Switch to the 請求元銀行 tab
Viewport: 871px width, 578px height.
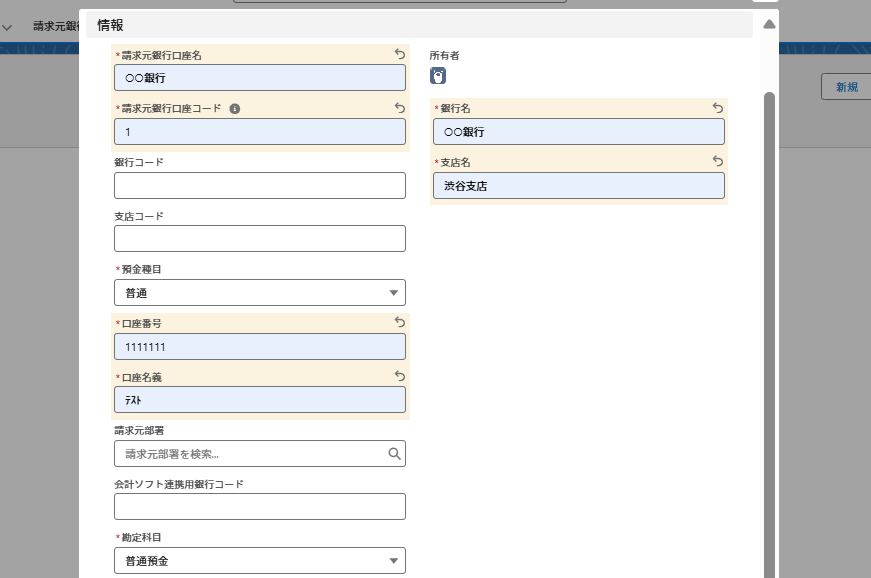(55, 28)
